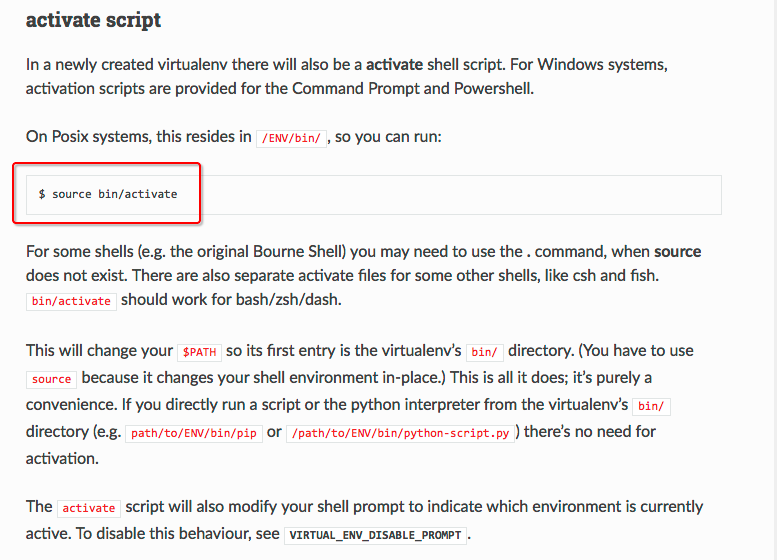Click the word "convenience" in the paragraph
777x560 pixels.
72,404
